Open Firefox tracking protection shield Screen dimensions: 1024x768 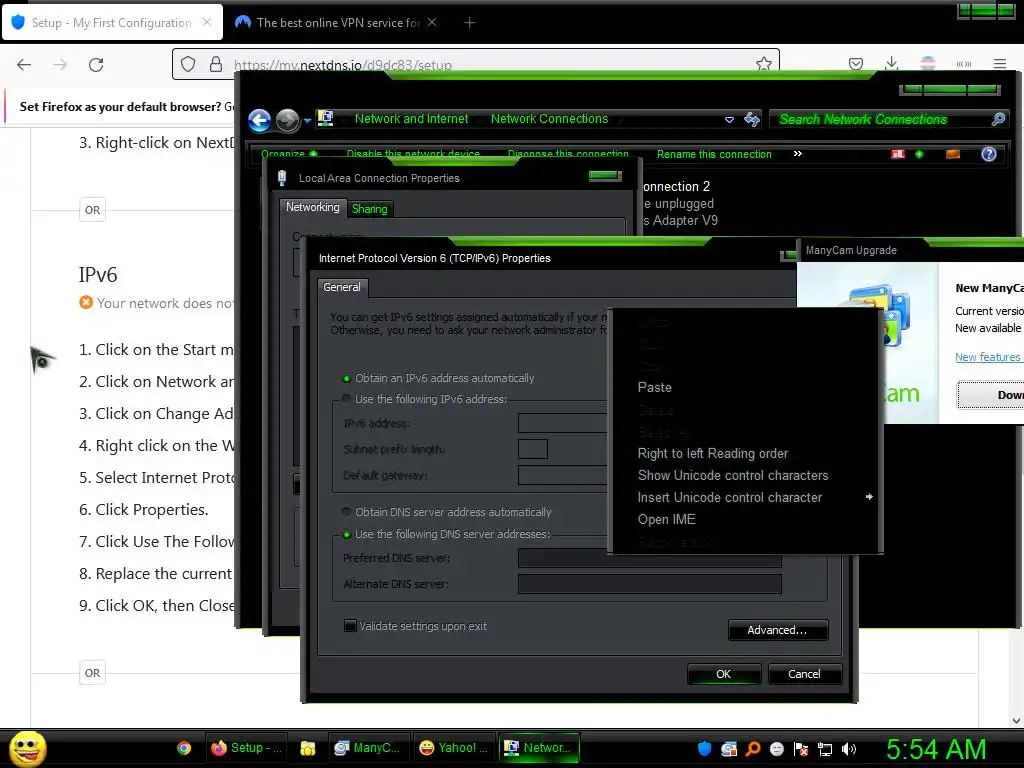[x=188, y=64]
